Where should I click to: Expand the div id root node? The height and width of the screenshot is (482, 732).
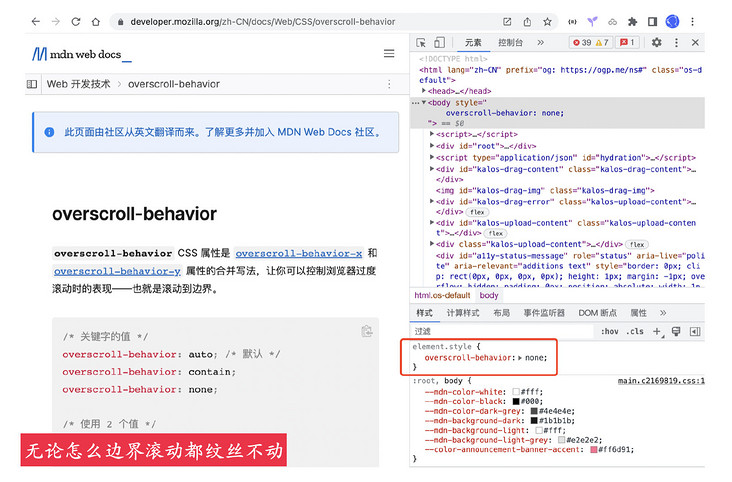point(432,146)
